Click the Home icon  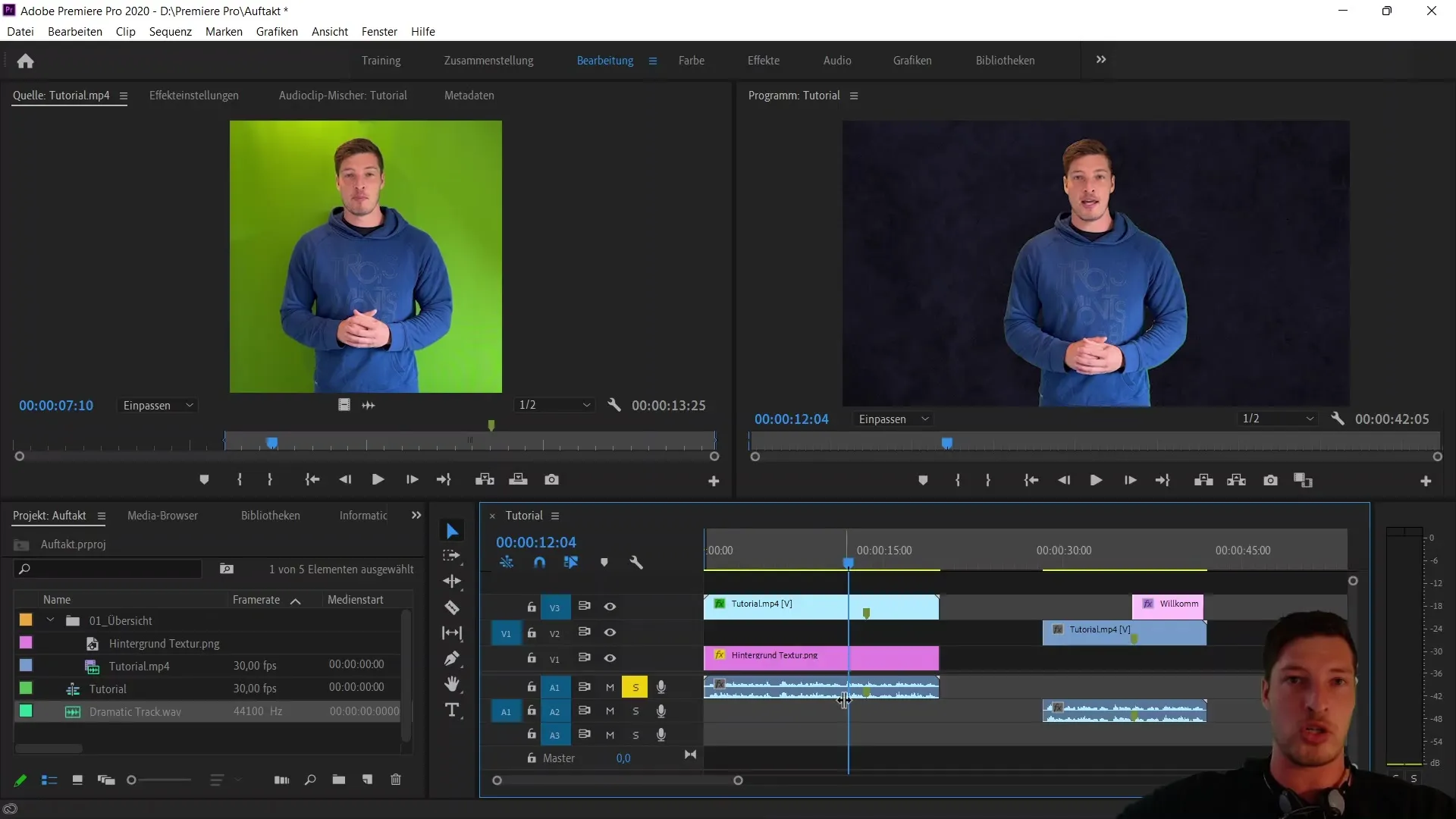pyautogui.click(x=26, y=61)
